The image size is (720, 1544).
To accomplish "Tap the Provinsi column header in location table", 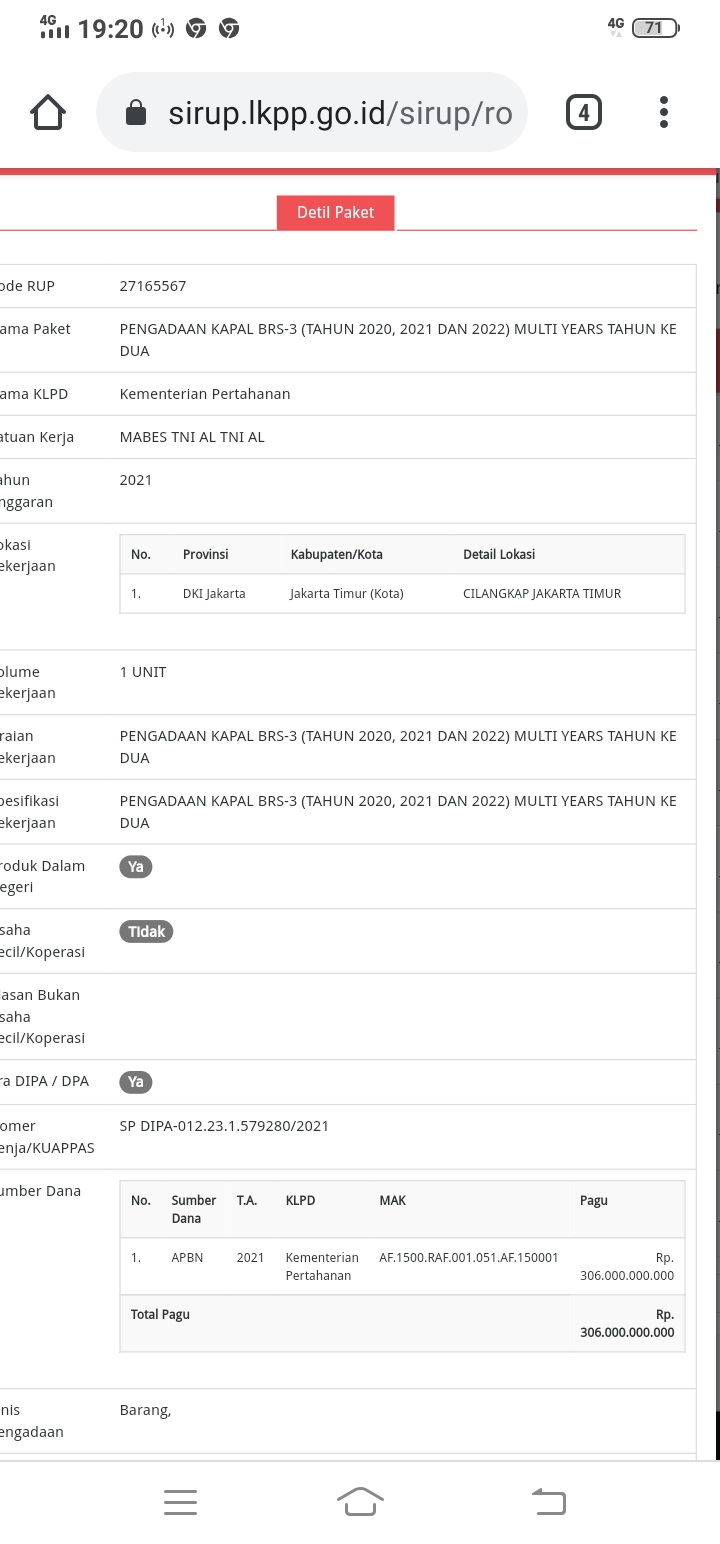I will click(205, 554).
